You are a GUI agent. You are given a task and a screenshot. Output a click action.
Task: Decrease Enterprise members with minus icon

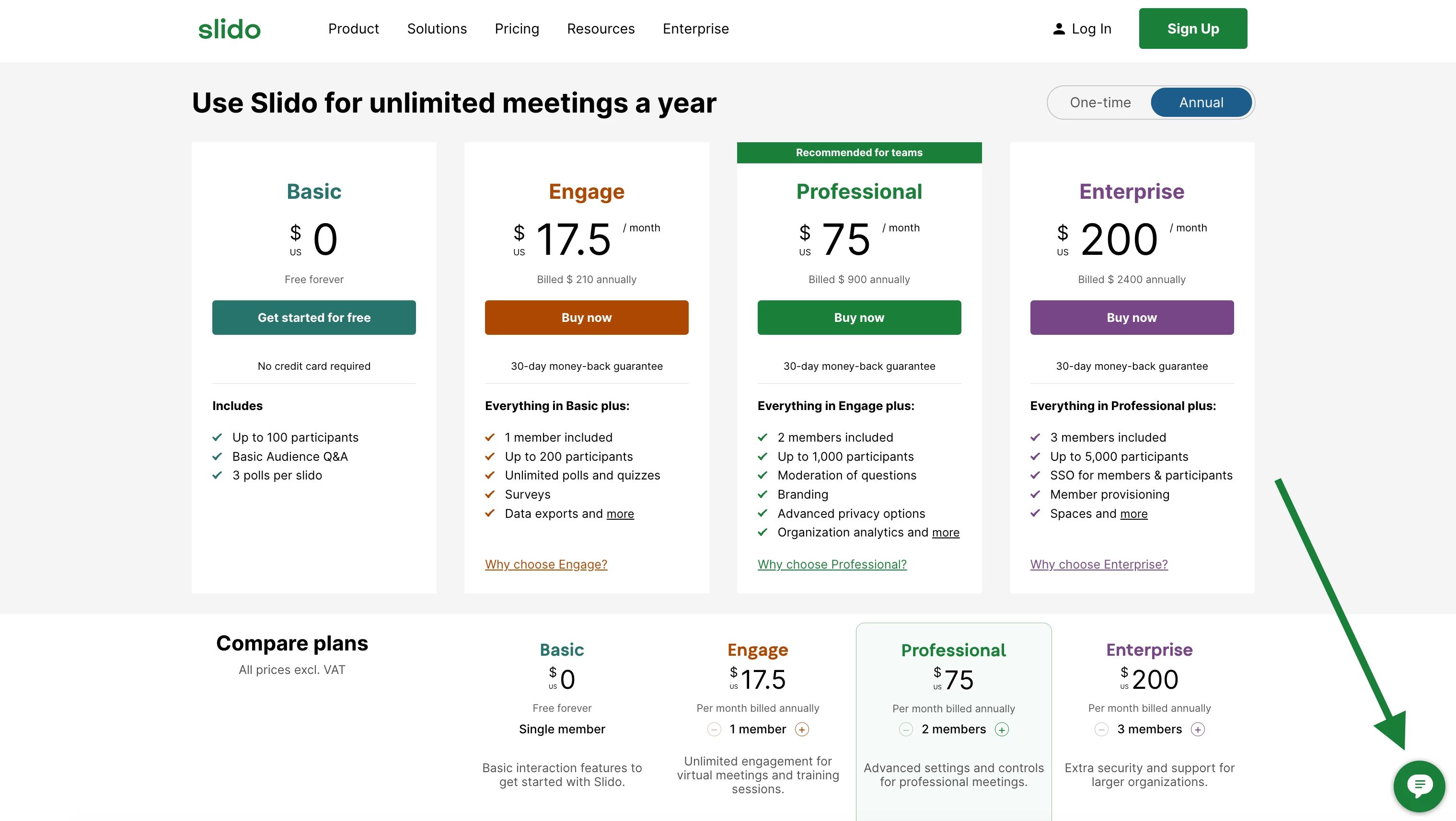[x=1101, y=730]
